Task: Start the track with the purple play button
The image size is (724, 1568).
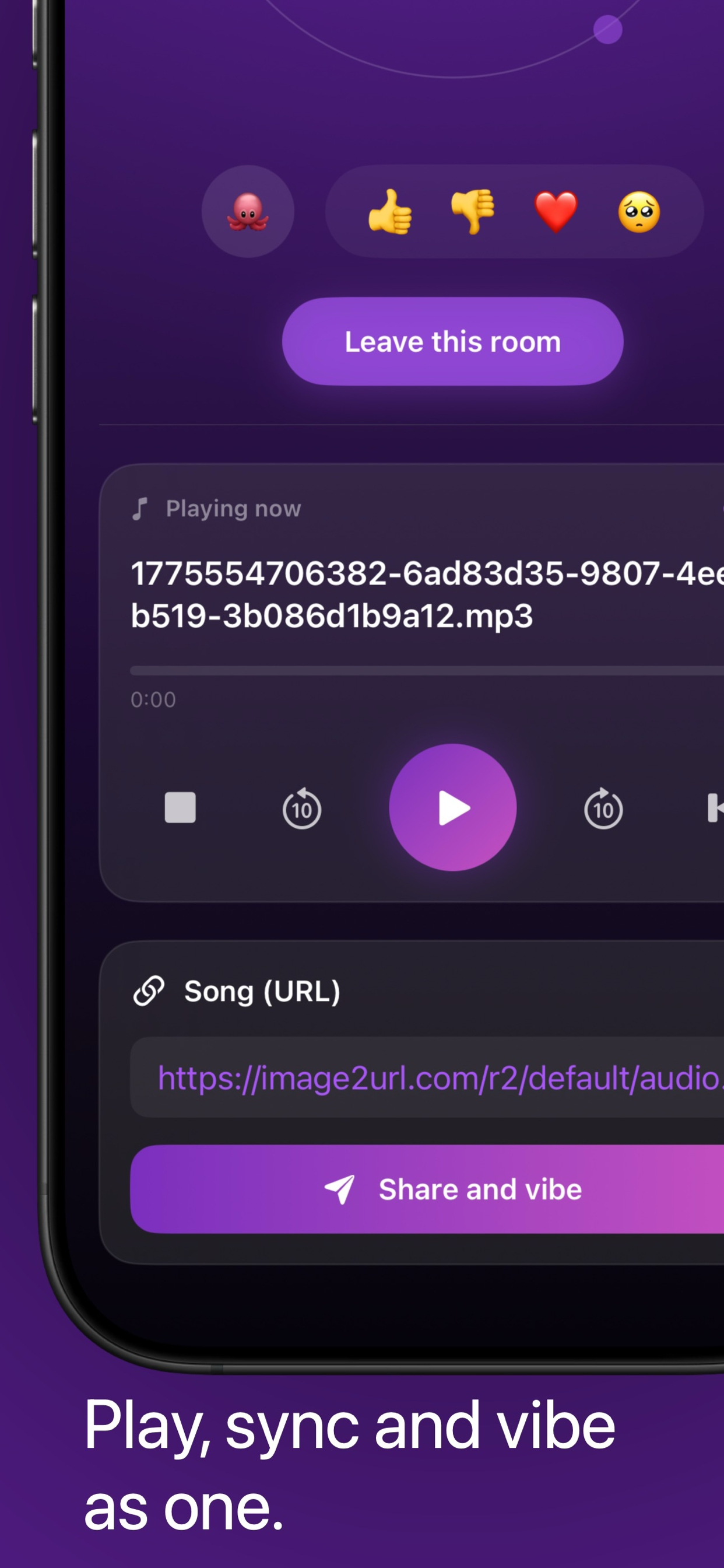Action: pos(453,808)
